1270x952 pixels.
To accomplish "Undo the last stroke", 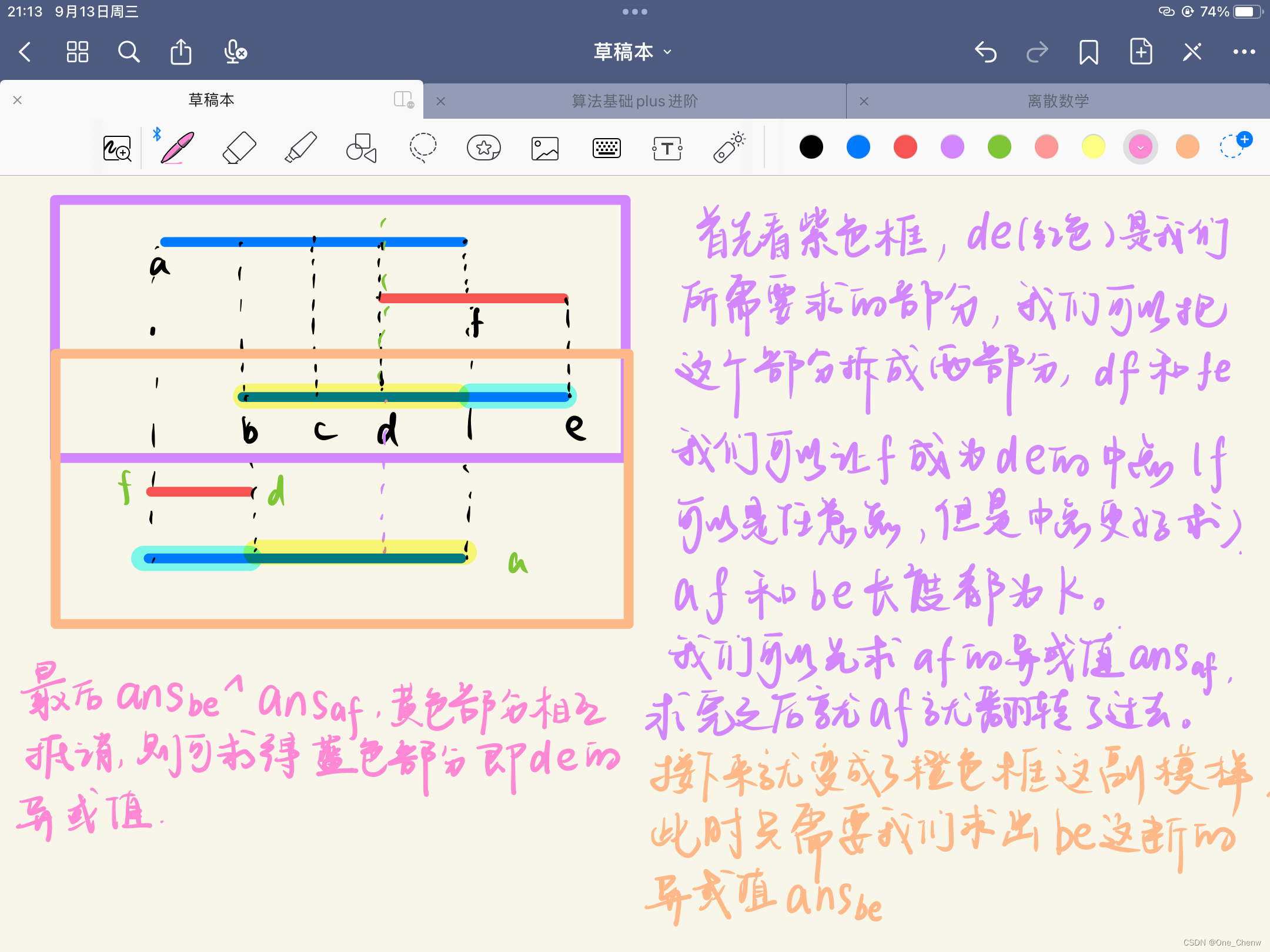I will [x=985, y=52].
